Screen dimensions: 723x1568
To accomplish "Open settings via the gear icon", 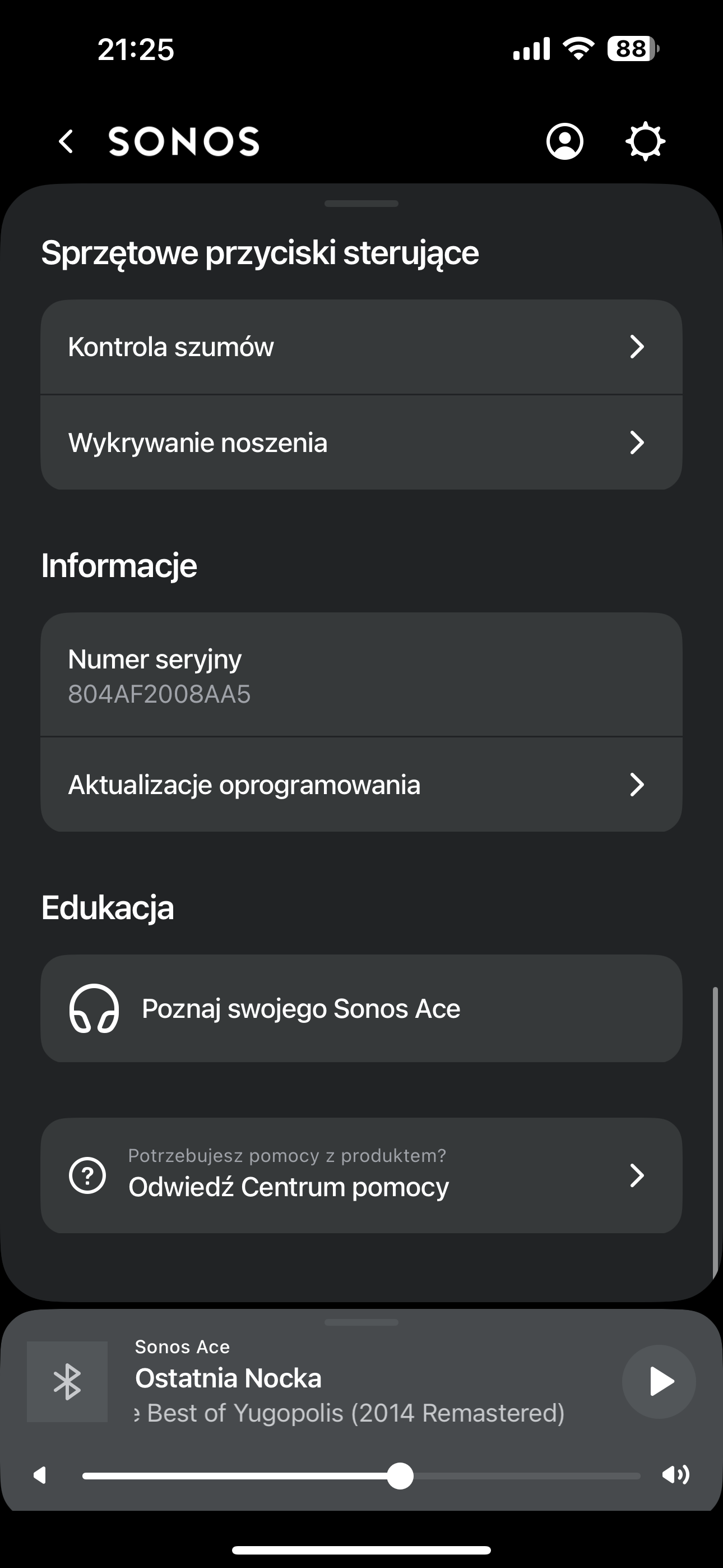I will [645, 141].
